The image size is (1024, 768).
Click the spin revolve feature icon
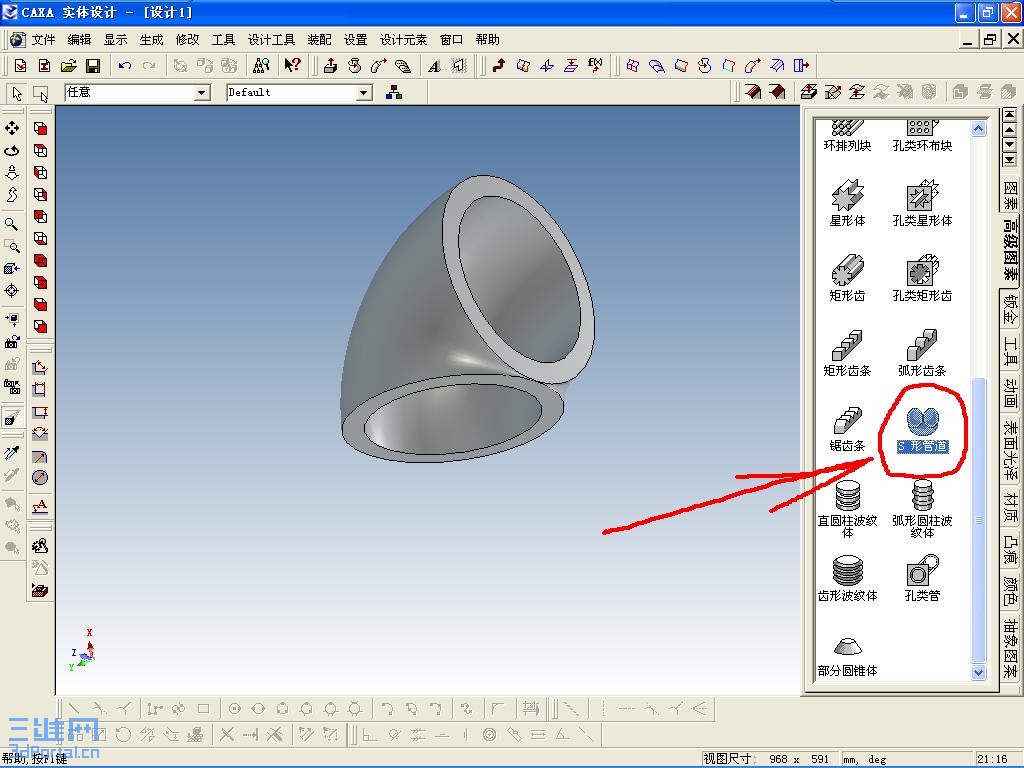pos(355,65)
